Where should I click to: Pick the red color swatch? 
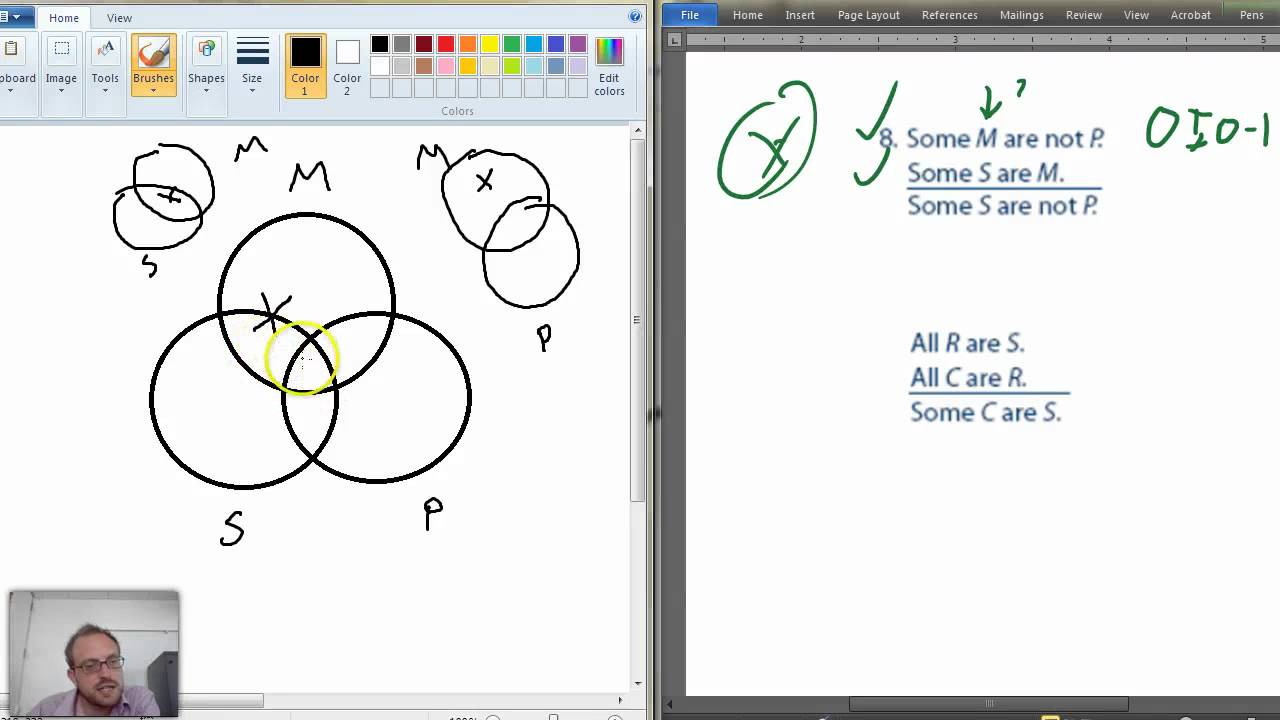pyautogui.click(x=446, y=44)
